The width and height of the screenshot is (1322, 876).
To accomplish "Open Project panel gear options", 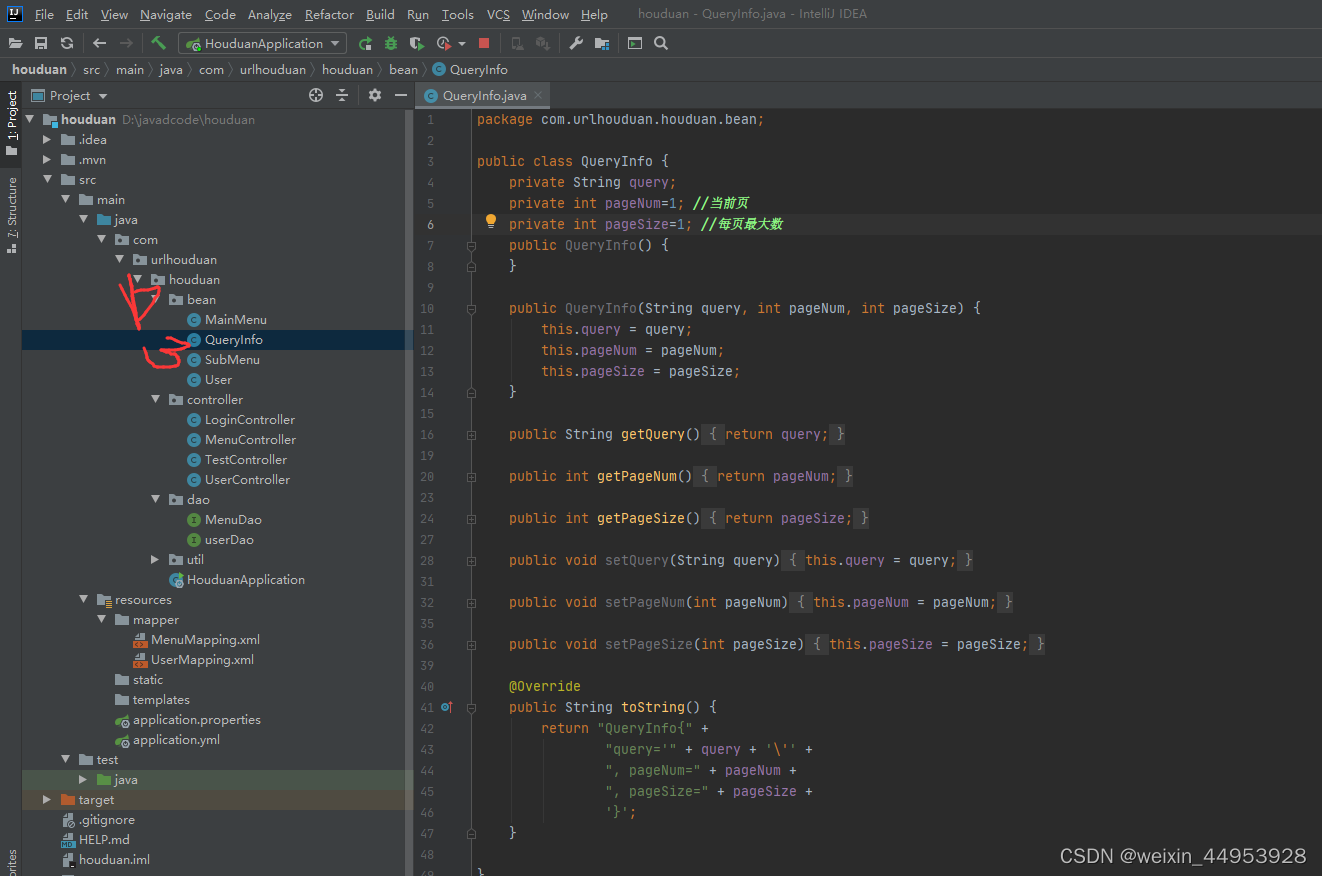I will tap(375, 95).
